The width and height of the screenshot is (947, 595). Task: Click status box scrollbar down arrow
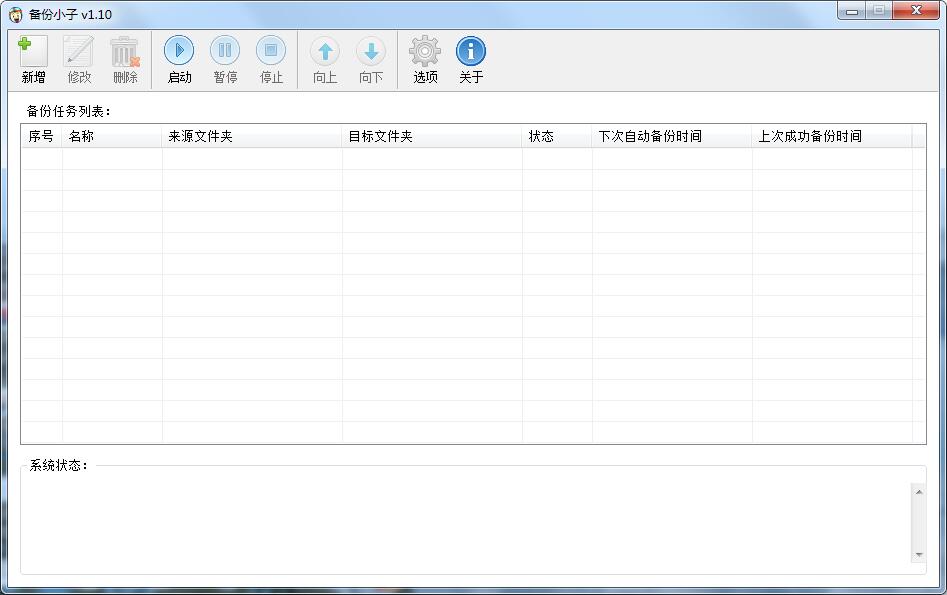[919, 555]
